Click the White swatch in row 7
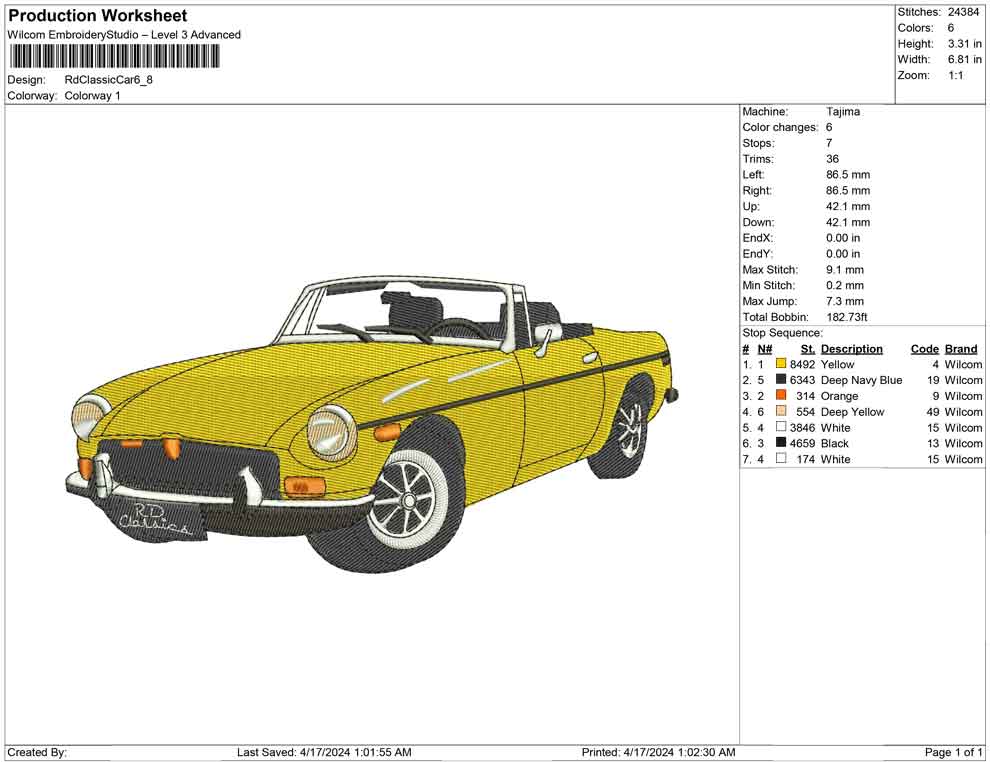 [782, 459]
